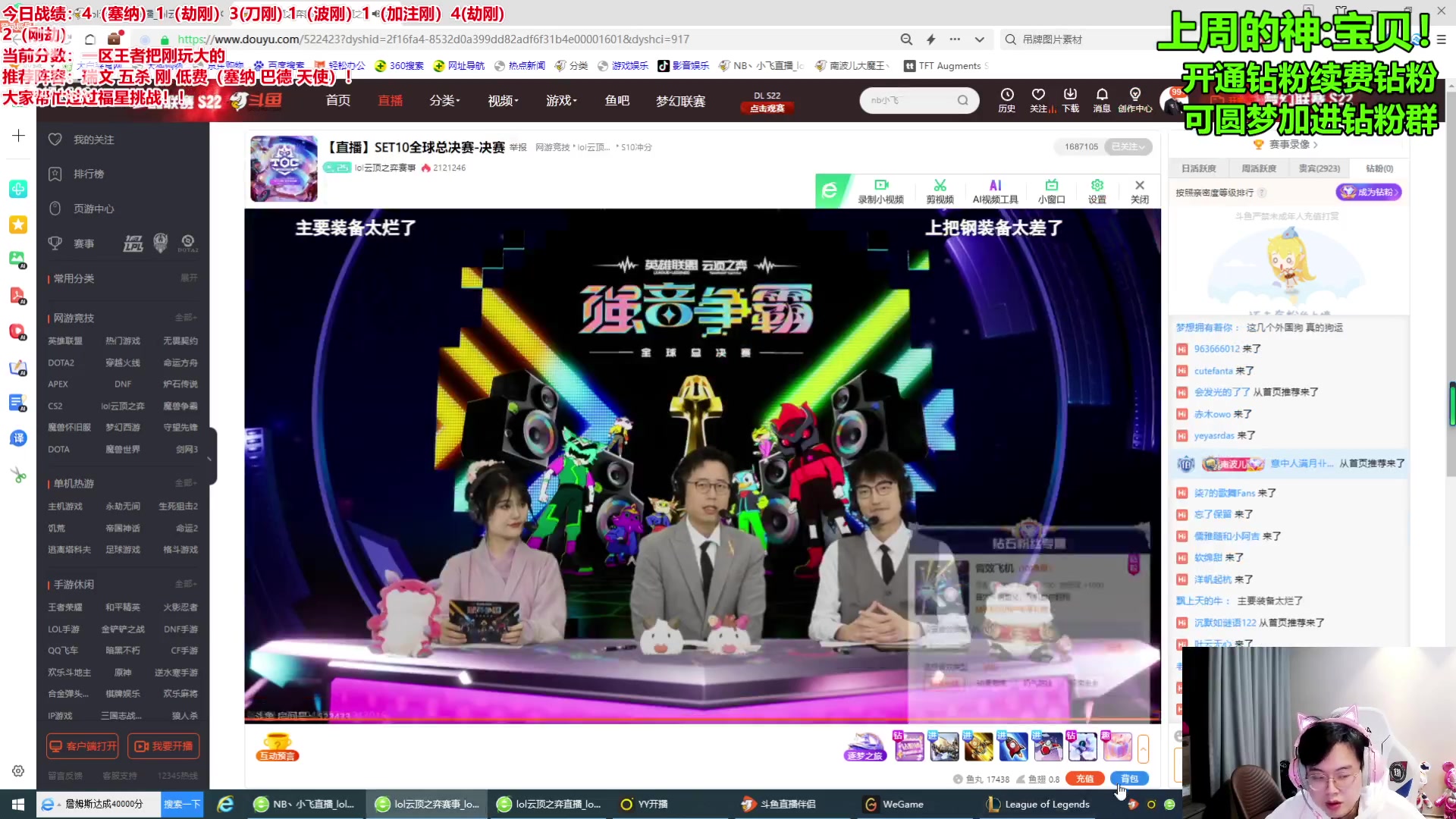Expand the 游戏 navigation dropdown
This screenshot has height=819, width=1456.
(x=562, y=100)
